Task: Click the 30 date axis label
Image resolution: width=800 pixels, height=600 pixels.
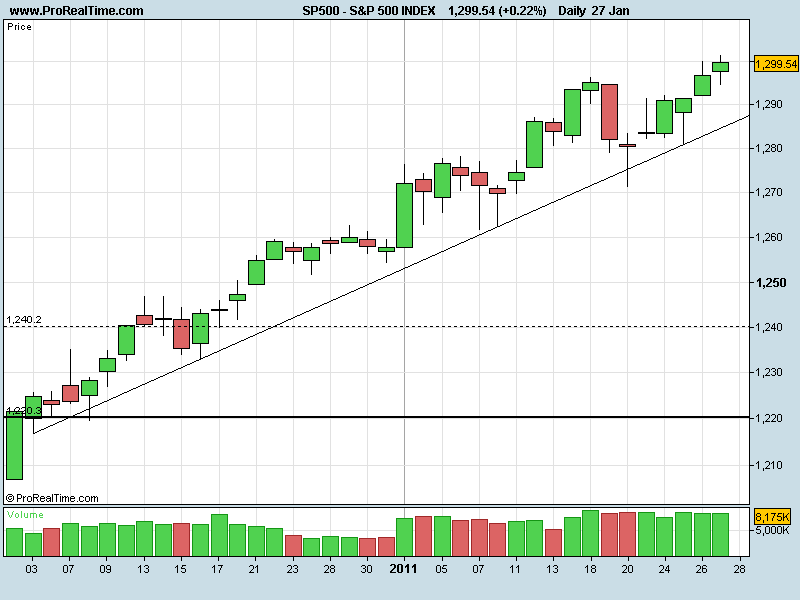Action: pos(366,569)
